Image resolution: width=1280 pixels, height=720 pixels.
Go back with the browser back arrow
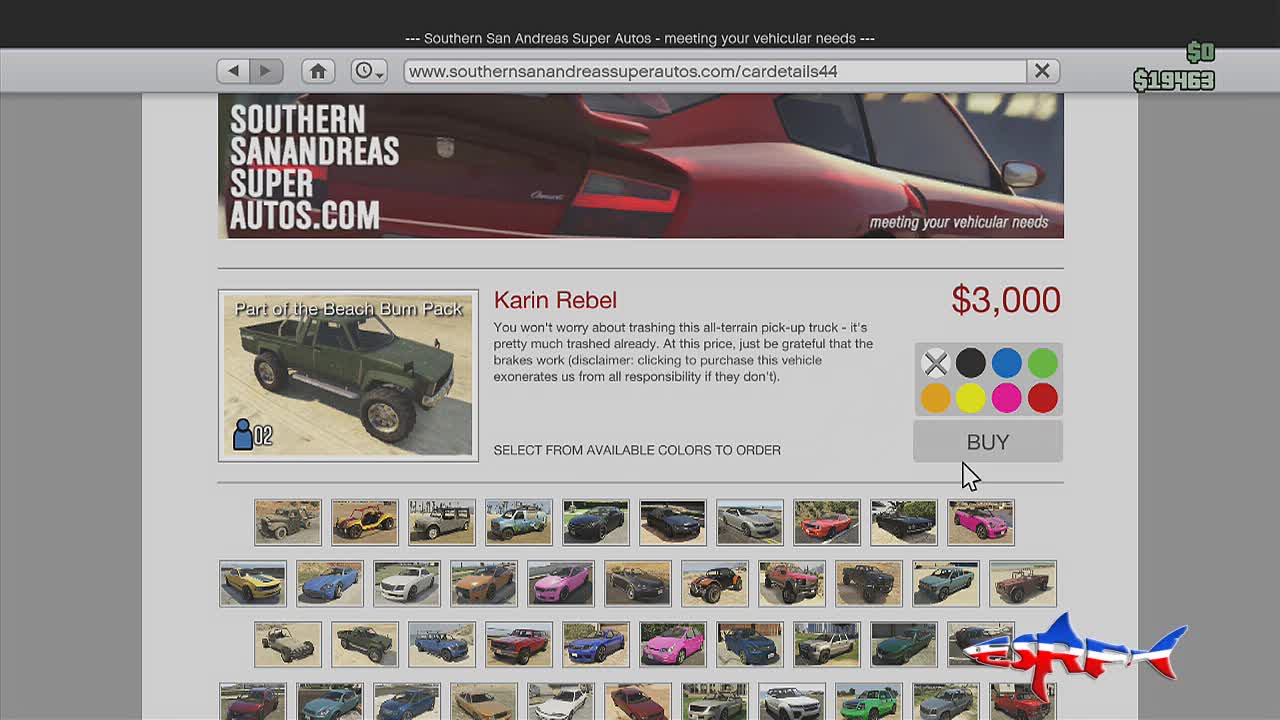tap(233, 71)
